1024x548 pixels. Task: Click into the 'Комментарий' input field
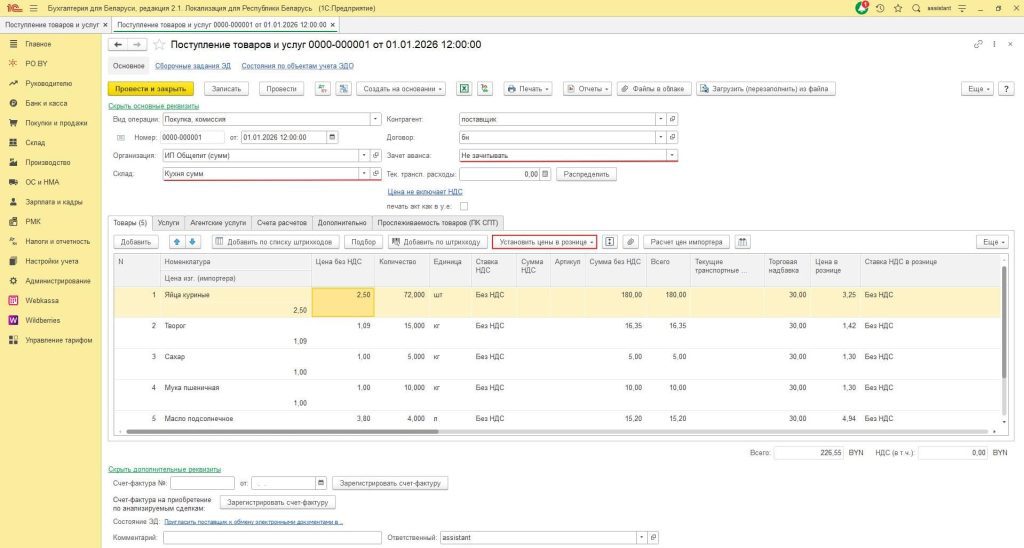271,538
